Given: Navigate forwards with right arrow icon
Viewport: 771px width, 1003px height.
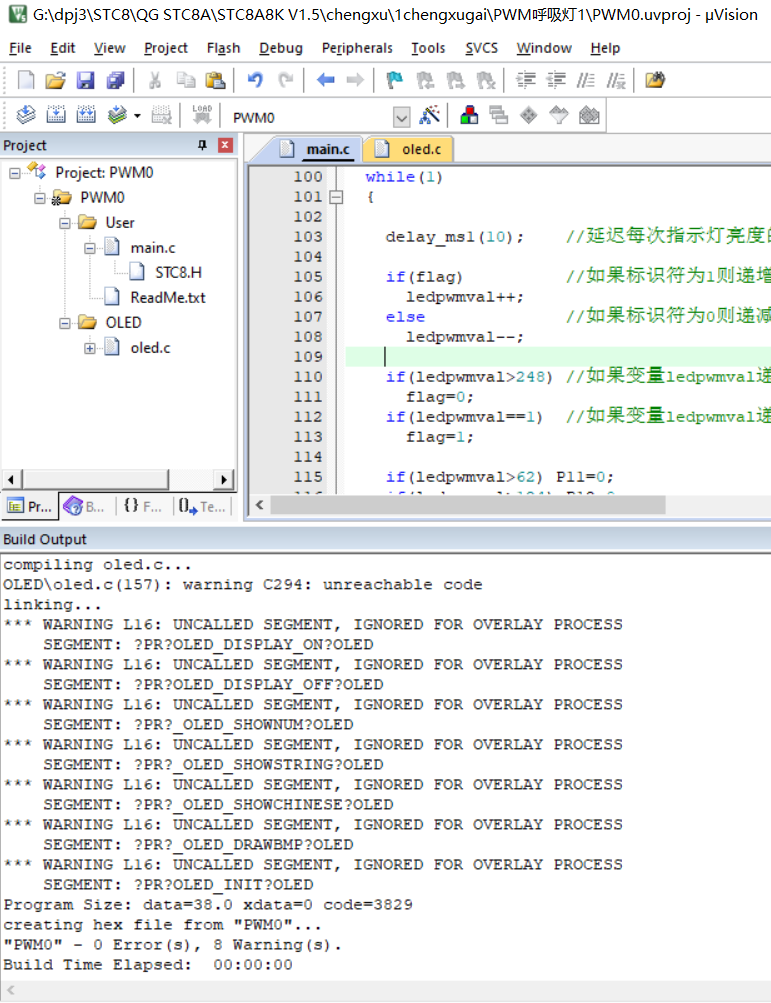Looking at the screenshot, I should pos(355,80).
